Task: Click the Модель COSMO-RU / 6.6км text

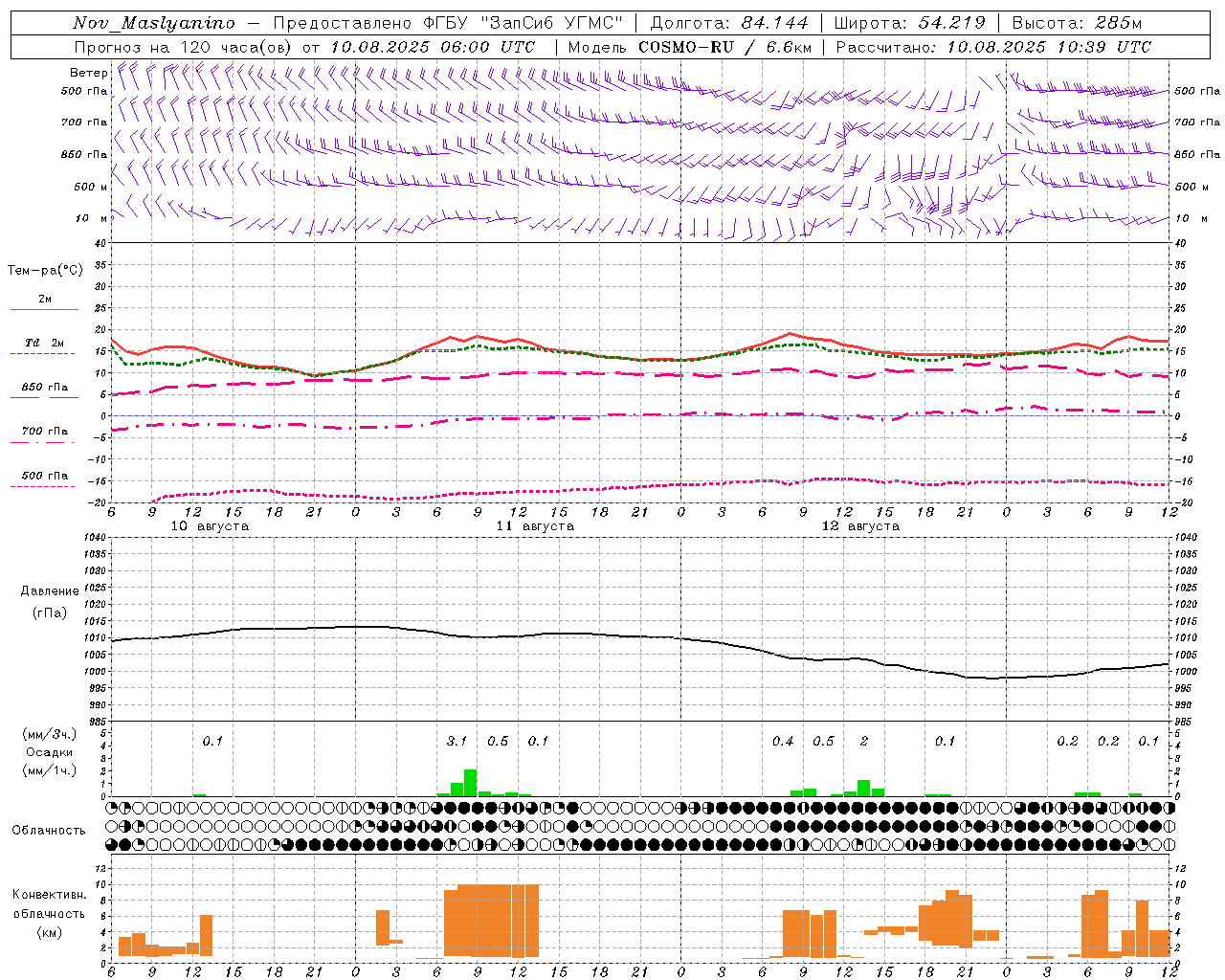Action: (x=690, y=47)
